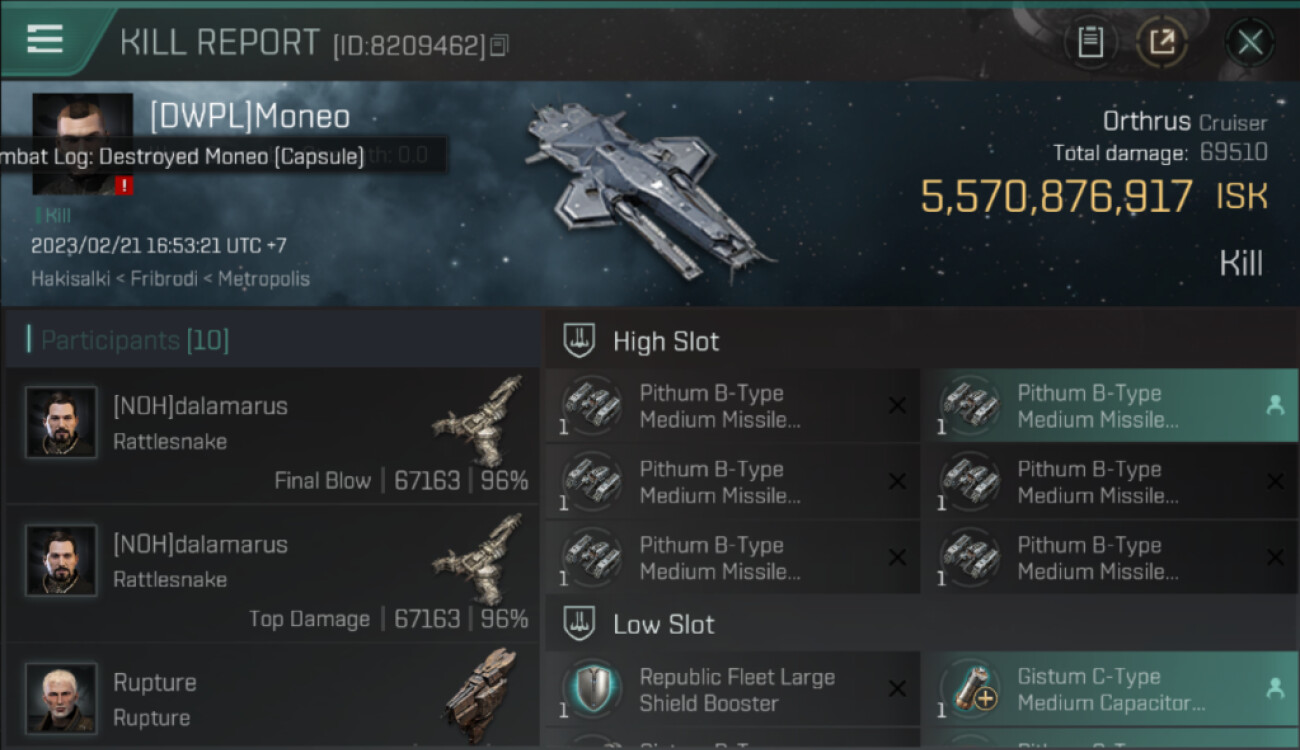Open the clipboard report icon
Viewport: 1300px width, 750px height.
(1090, 42)
